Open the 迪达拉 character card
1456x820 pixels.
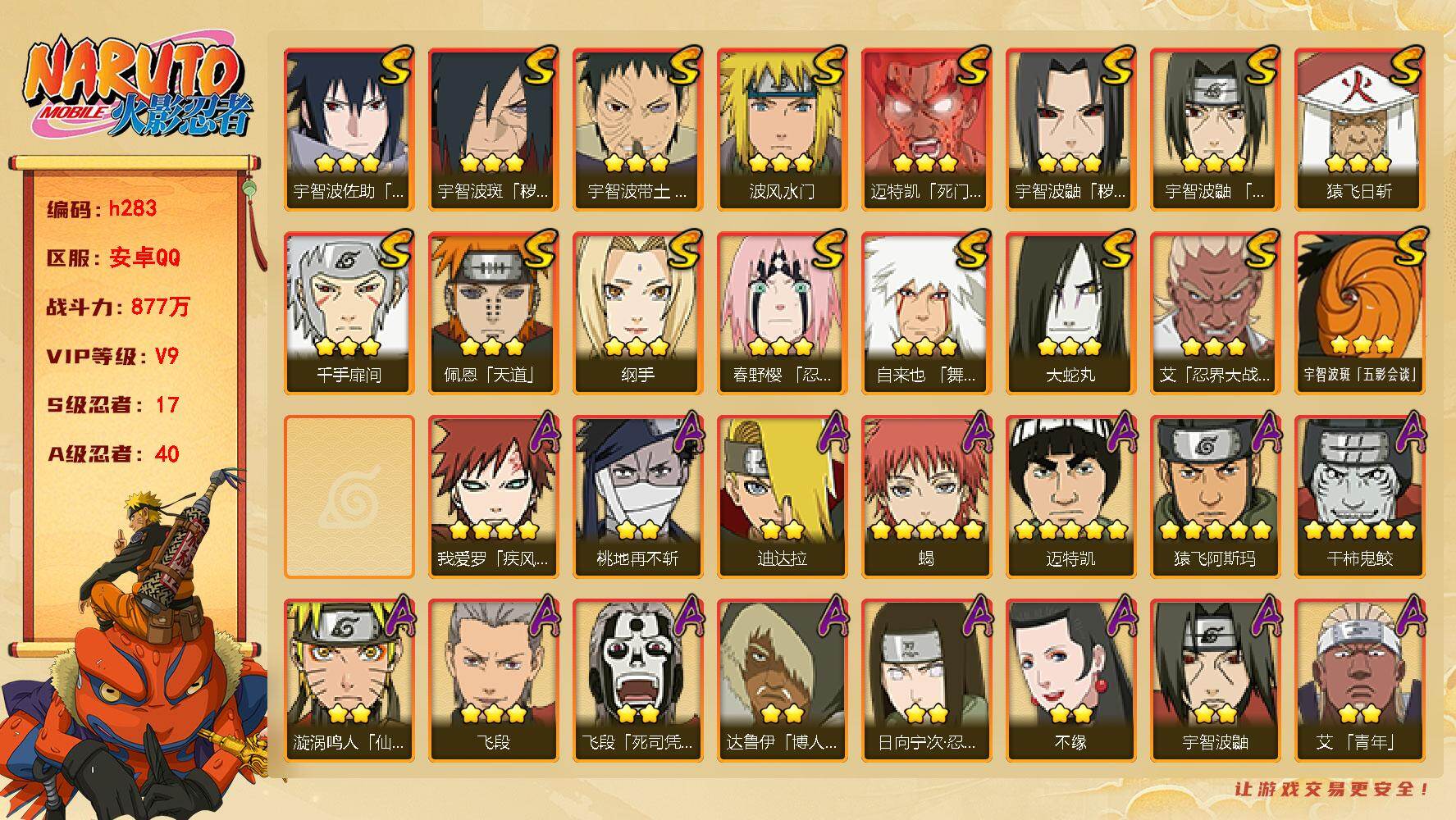click(x=782, y=496)
